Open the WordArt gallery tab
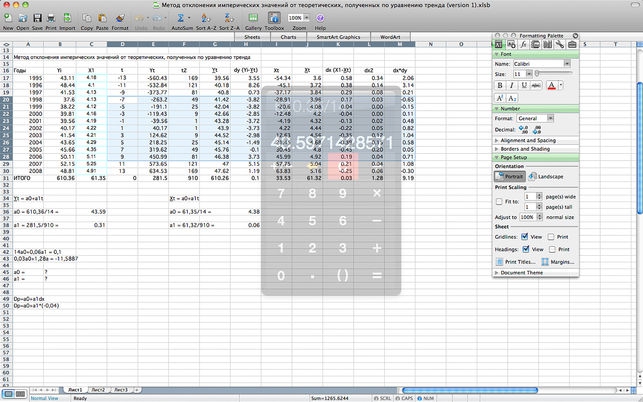 [390, 37]
